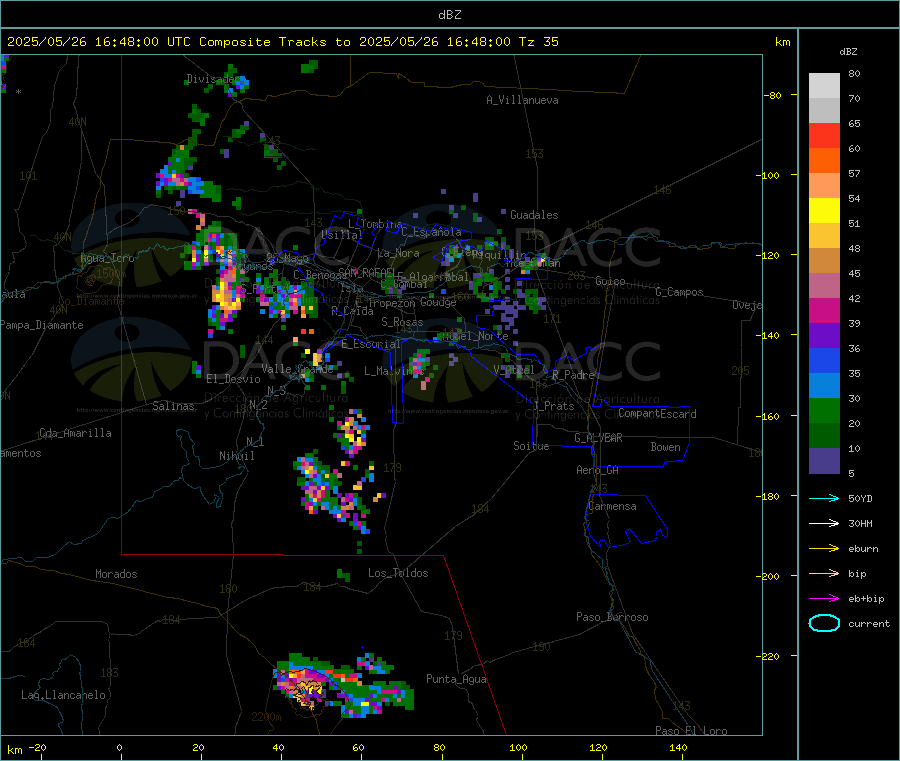Click the 'dBZ' title at top
Screen dimensions: 900x761
[449, 15]
